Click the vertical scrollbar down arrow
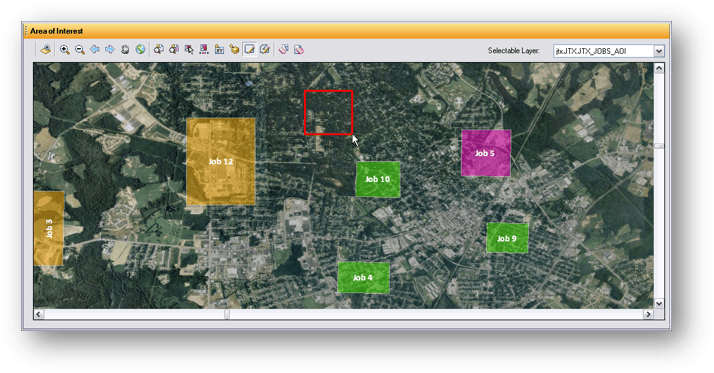 [659, 303]
